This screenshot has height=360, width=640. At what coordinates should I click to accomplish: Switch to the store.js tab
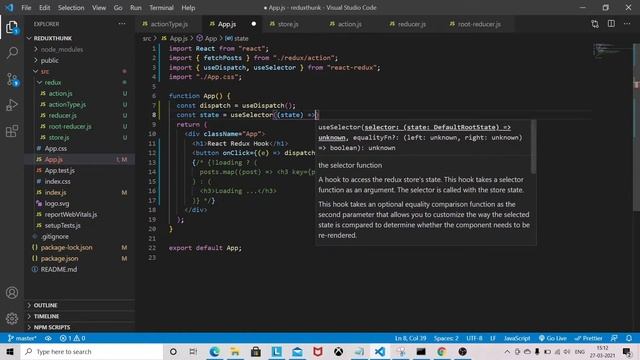point(288,24)
